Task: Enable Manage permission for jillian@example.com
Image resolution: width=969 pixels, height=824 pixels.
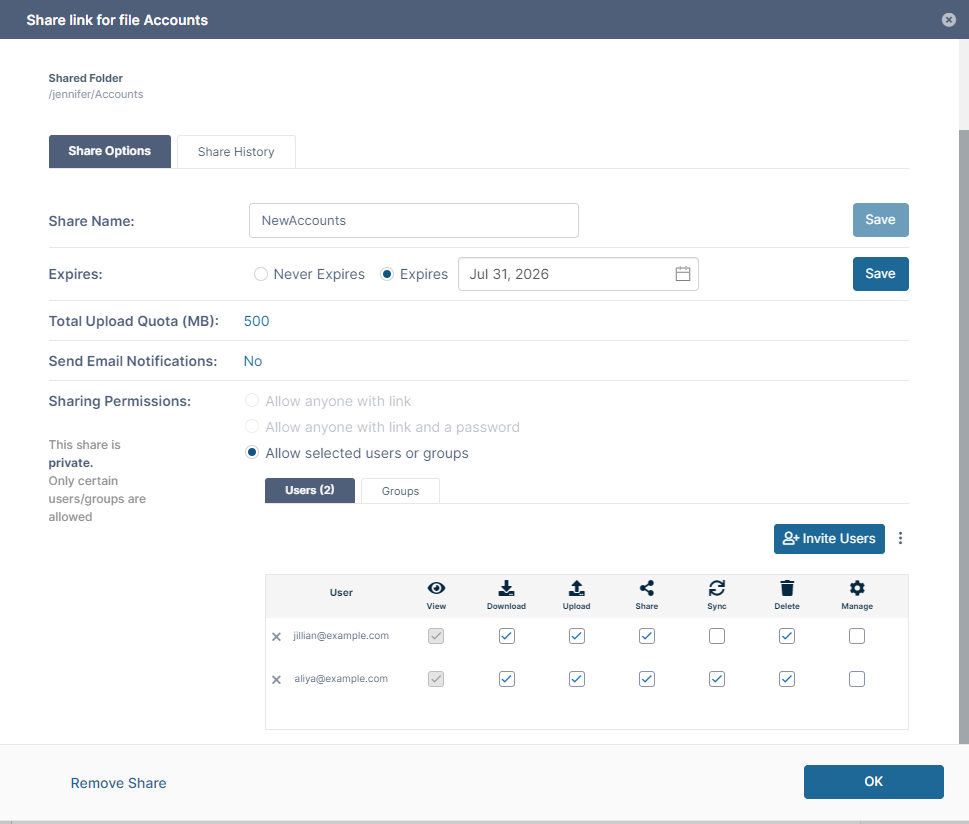Action: coord(857,636)
